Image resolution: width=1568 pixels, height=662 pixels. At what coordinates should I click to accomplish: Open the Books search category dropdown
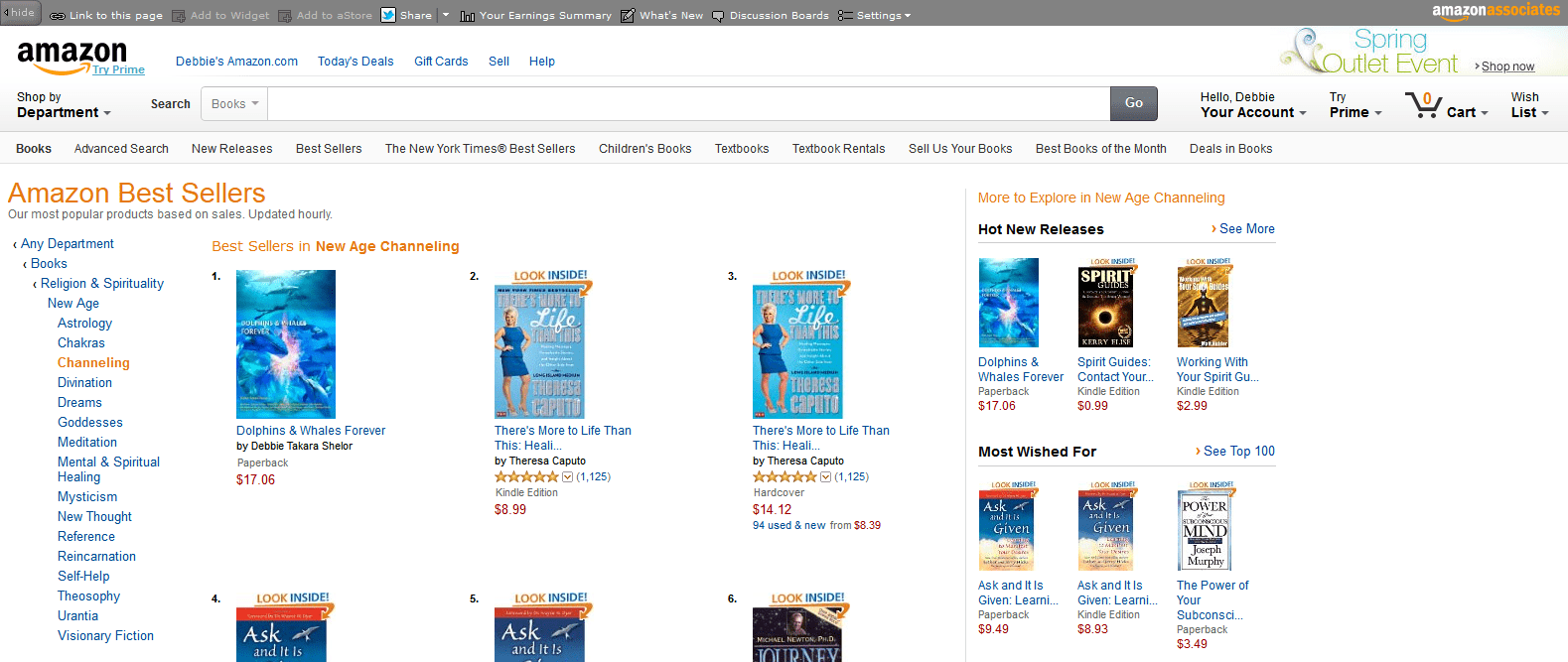click(x=234, y=103)
